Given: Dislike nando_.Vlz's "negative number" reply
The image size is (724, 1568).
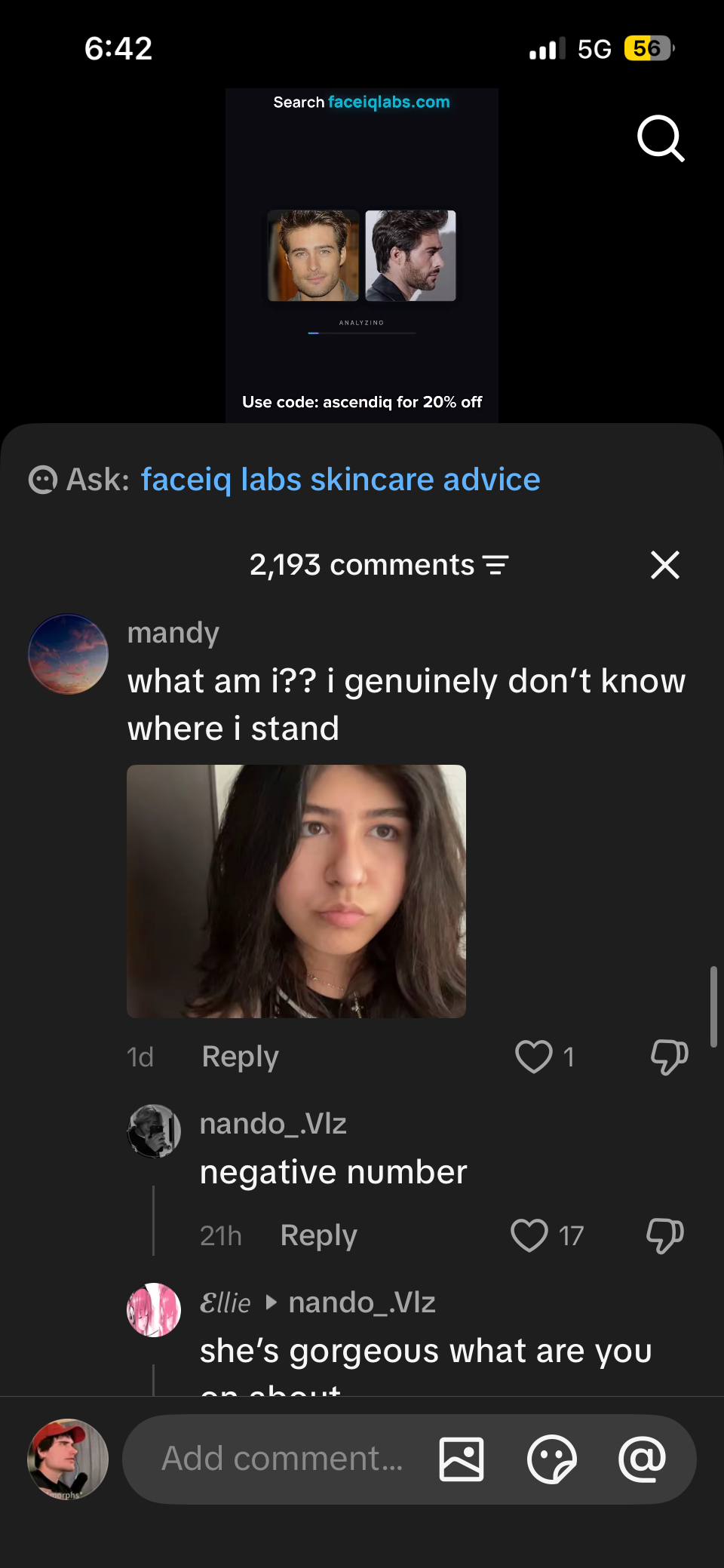Looking at the screenshot, I should (x=664, y=1235).
